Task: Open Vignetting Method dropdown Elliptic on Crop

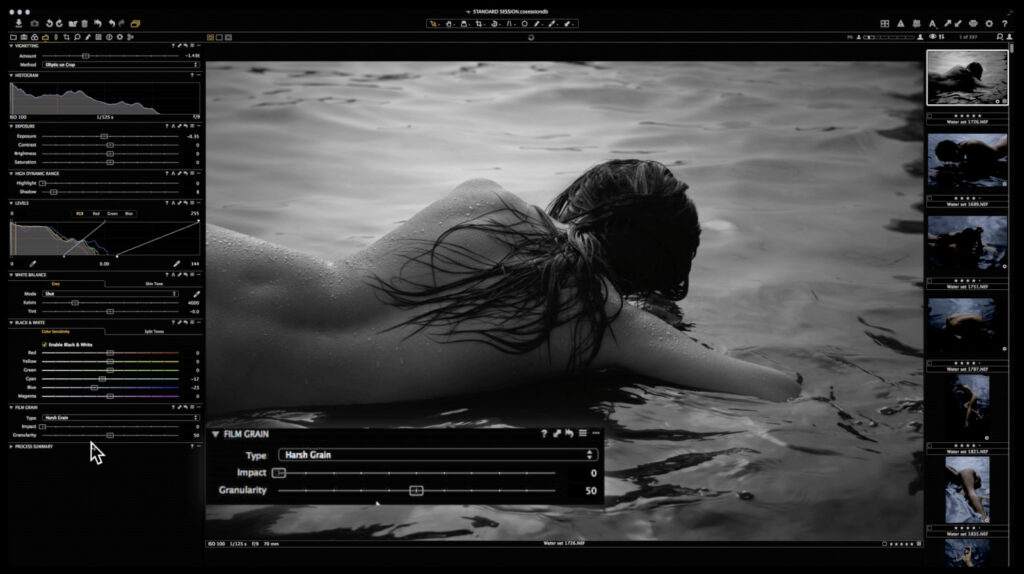Action: tap(120, 65)
